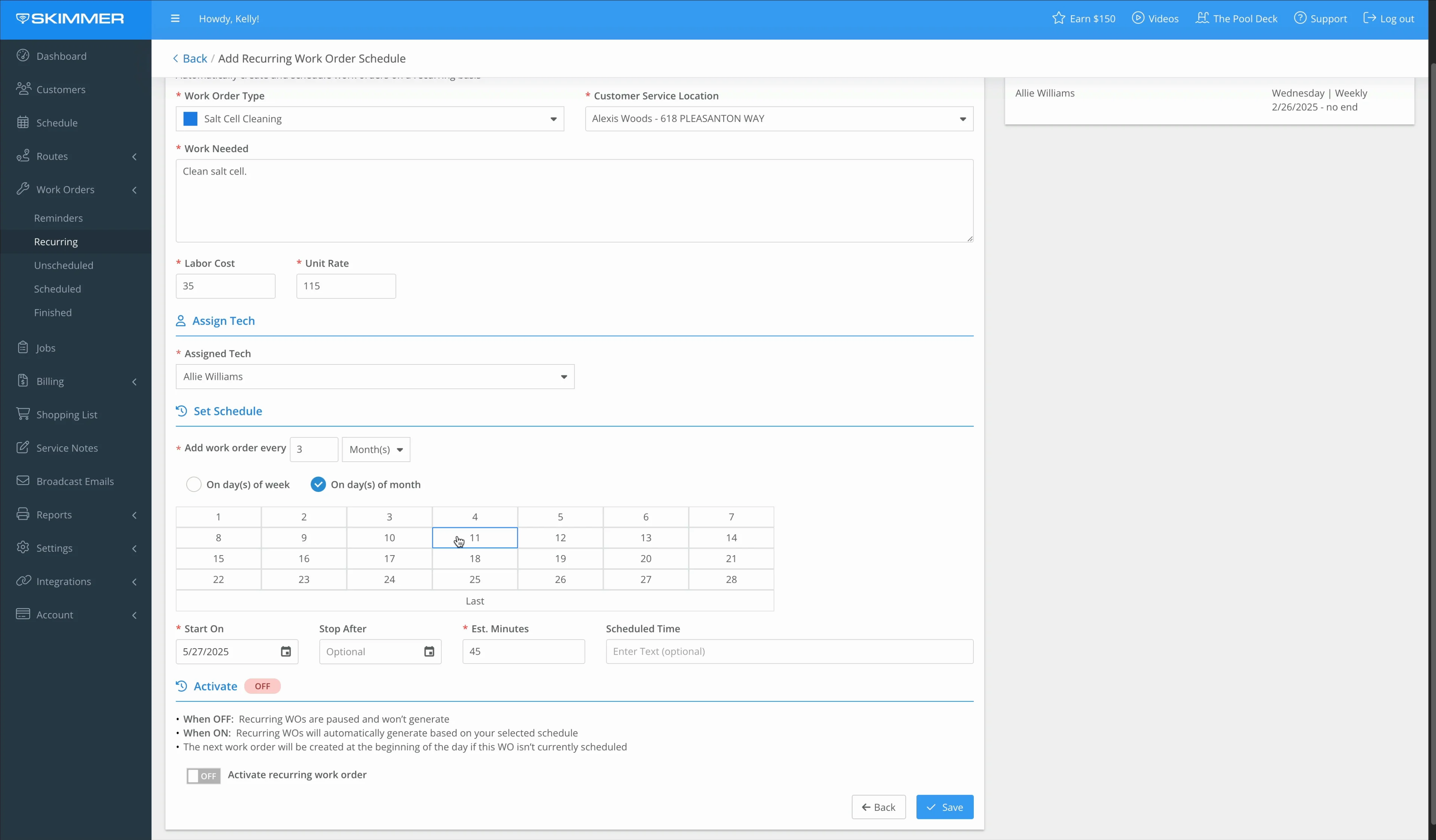The height and width of the screenshot is (840, 1436).
Task: Click the red OFF status badge
Action: pyautogui.click(x=262, y=686)
